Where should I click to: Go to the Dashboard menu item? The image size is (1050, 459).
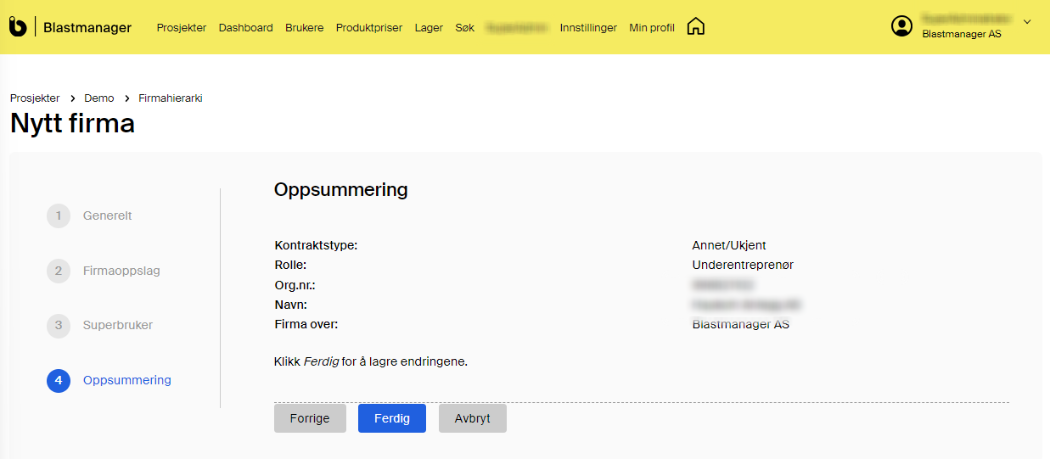pos(245,28)
